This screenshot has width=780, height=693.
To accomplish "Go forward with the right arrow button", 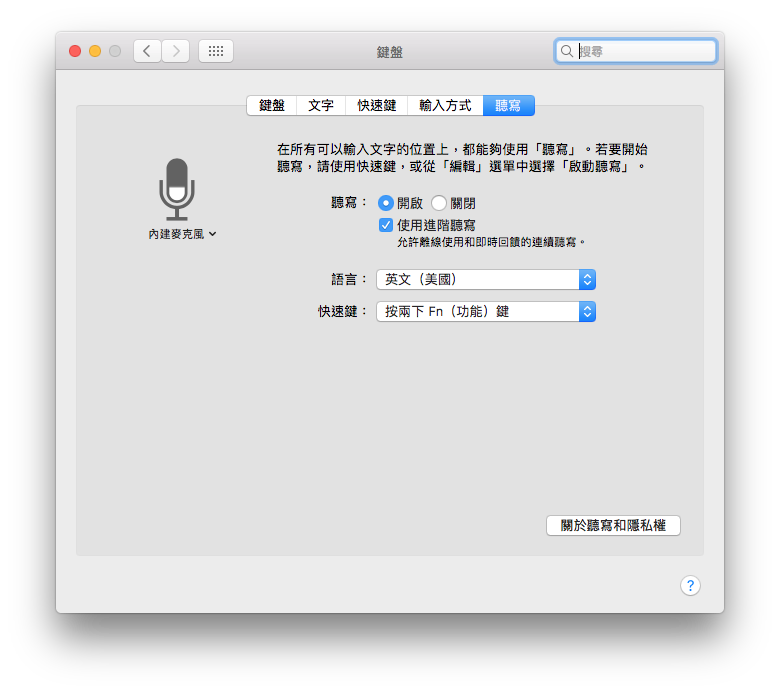I will pos(176,51).
